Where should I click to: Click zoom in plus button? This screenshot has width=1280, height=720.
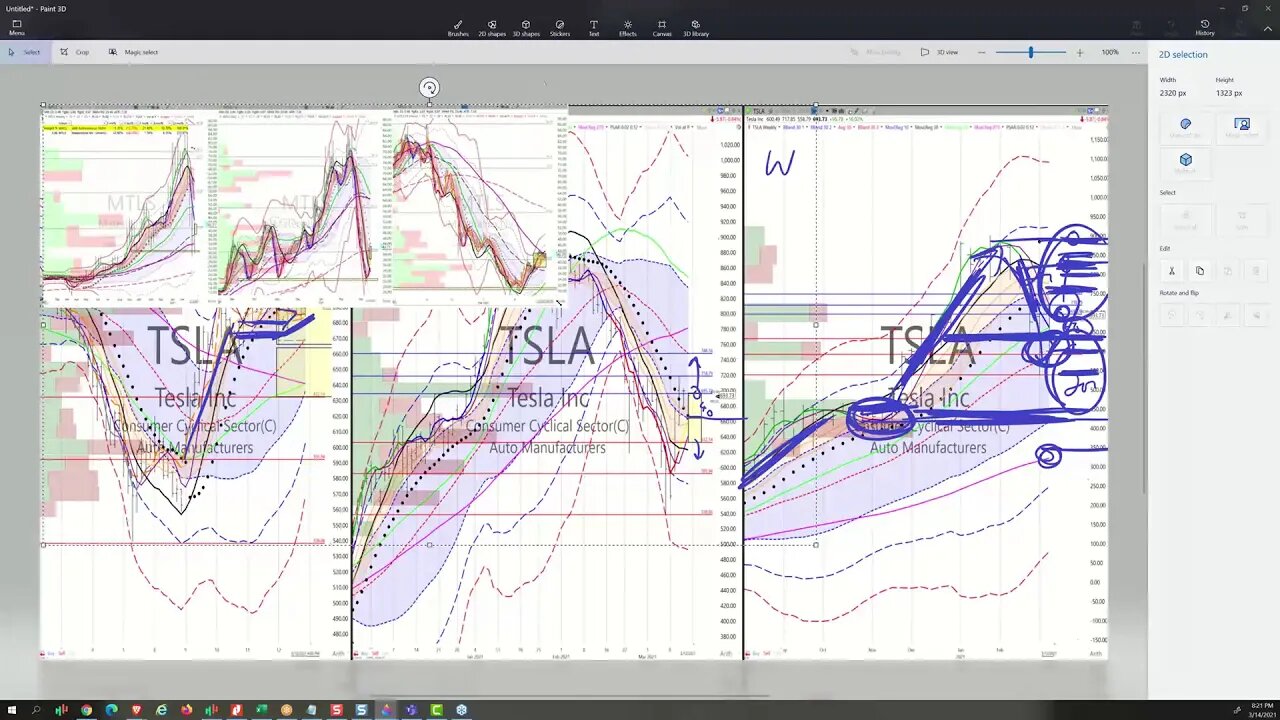[1079, 52]
